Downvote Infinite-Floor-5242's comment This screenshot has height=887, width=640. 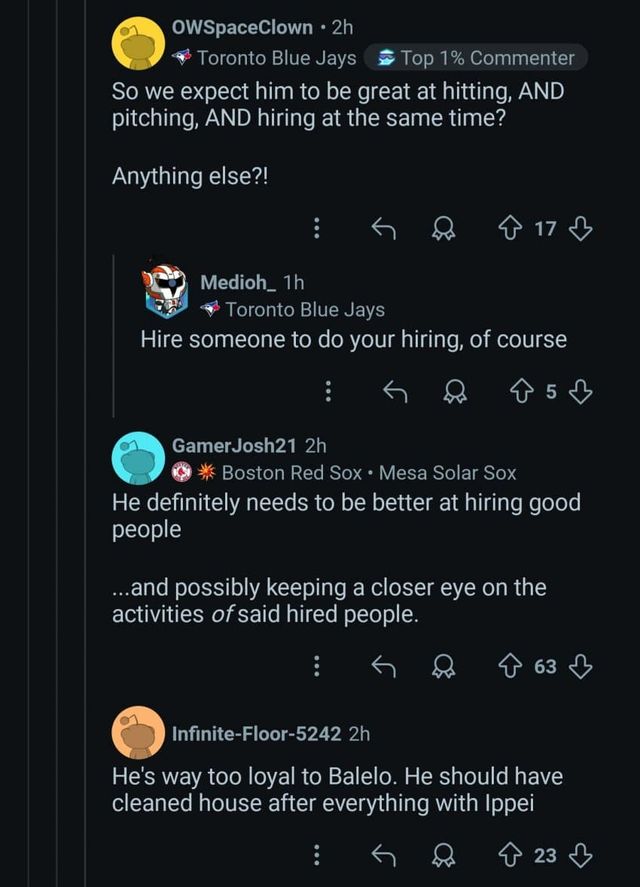[580, 855]
